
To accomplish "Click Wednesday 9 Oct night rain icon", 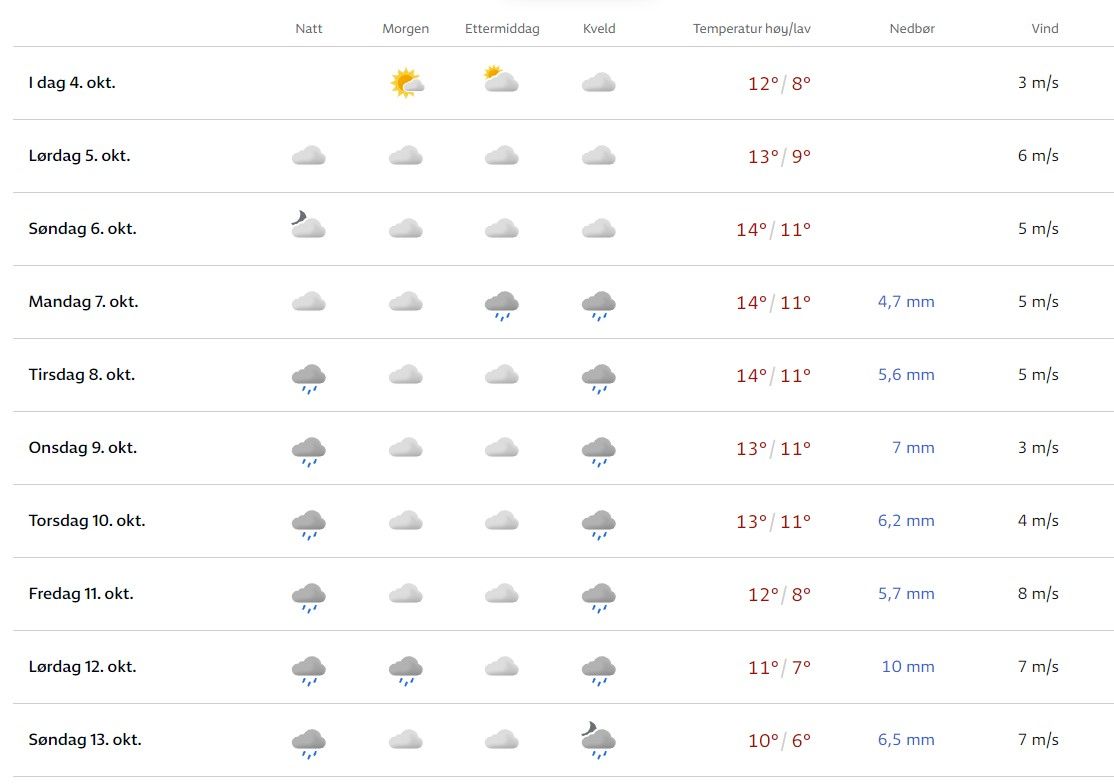I will coord(309,451).
